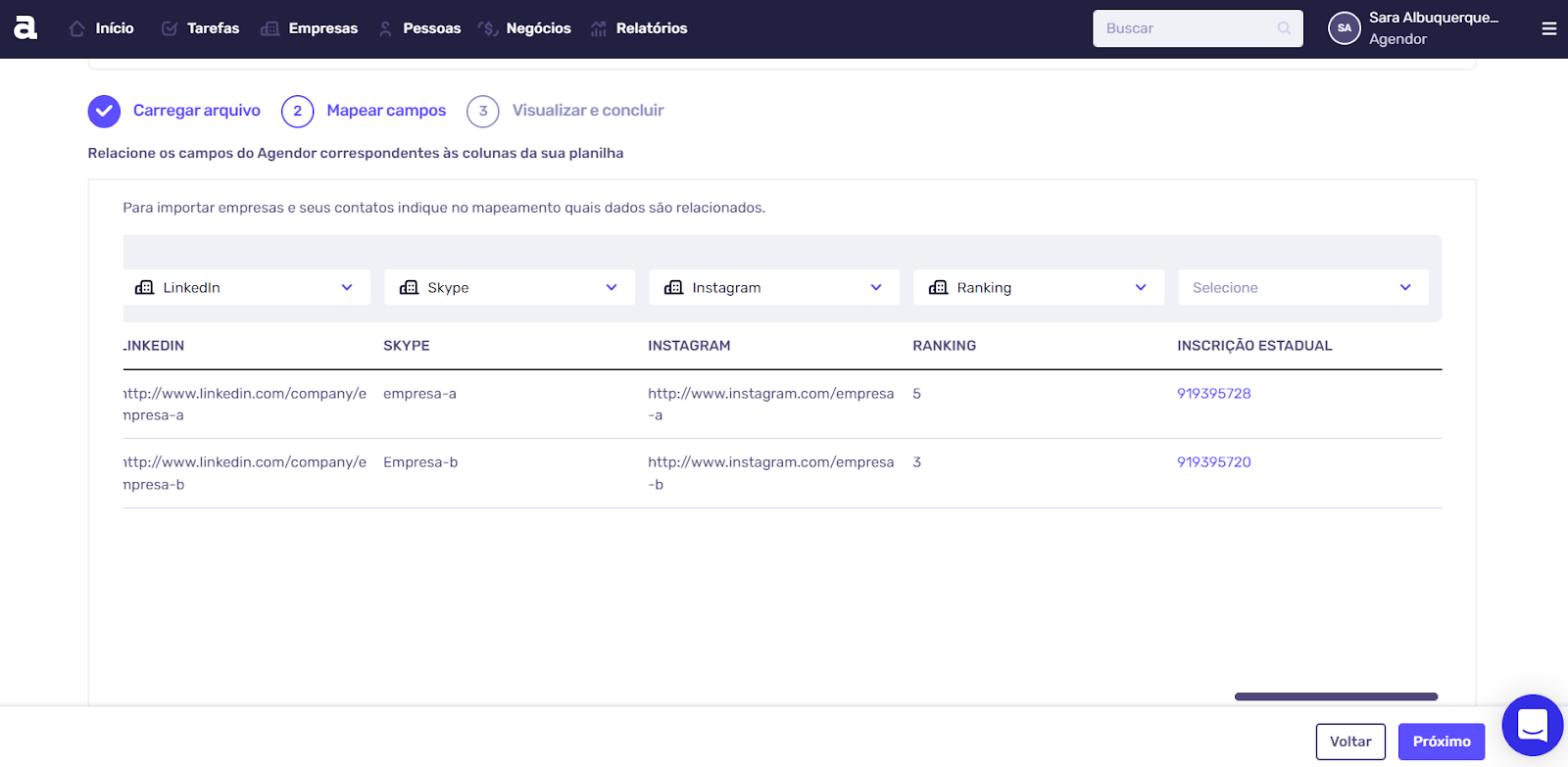Click the RANKING column header

pyautogui.click(x=945, y=346)
